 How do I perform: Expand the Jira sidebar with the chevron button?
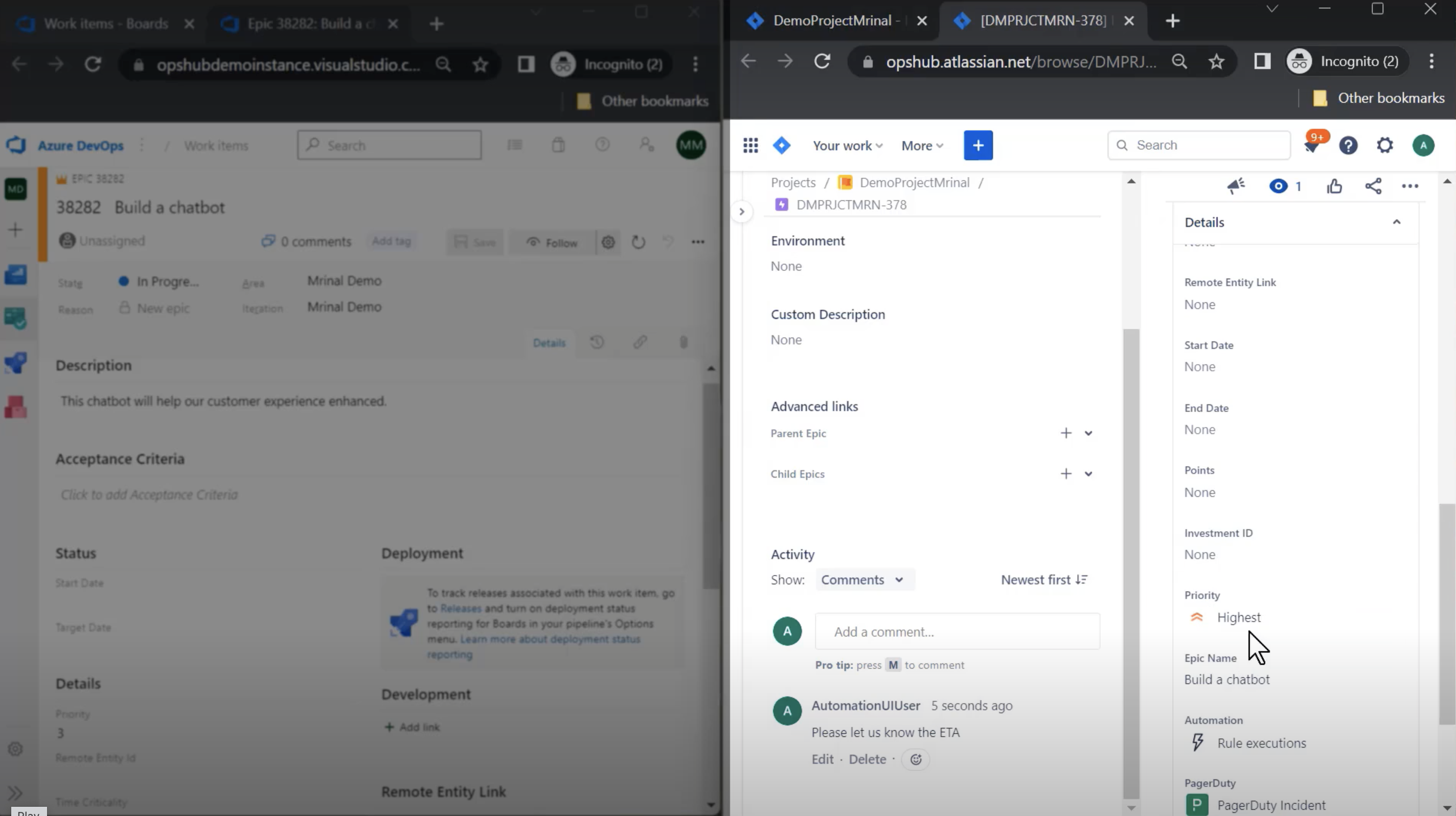pyautogui.click(x=742, y=212)
